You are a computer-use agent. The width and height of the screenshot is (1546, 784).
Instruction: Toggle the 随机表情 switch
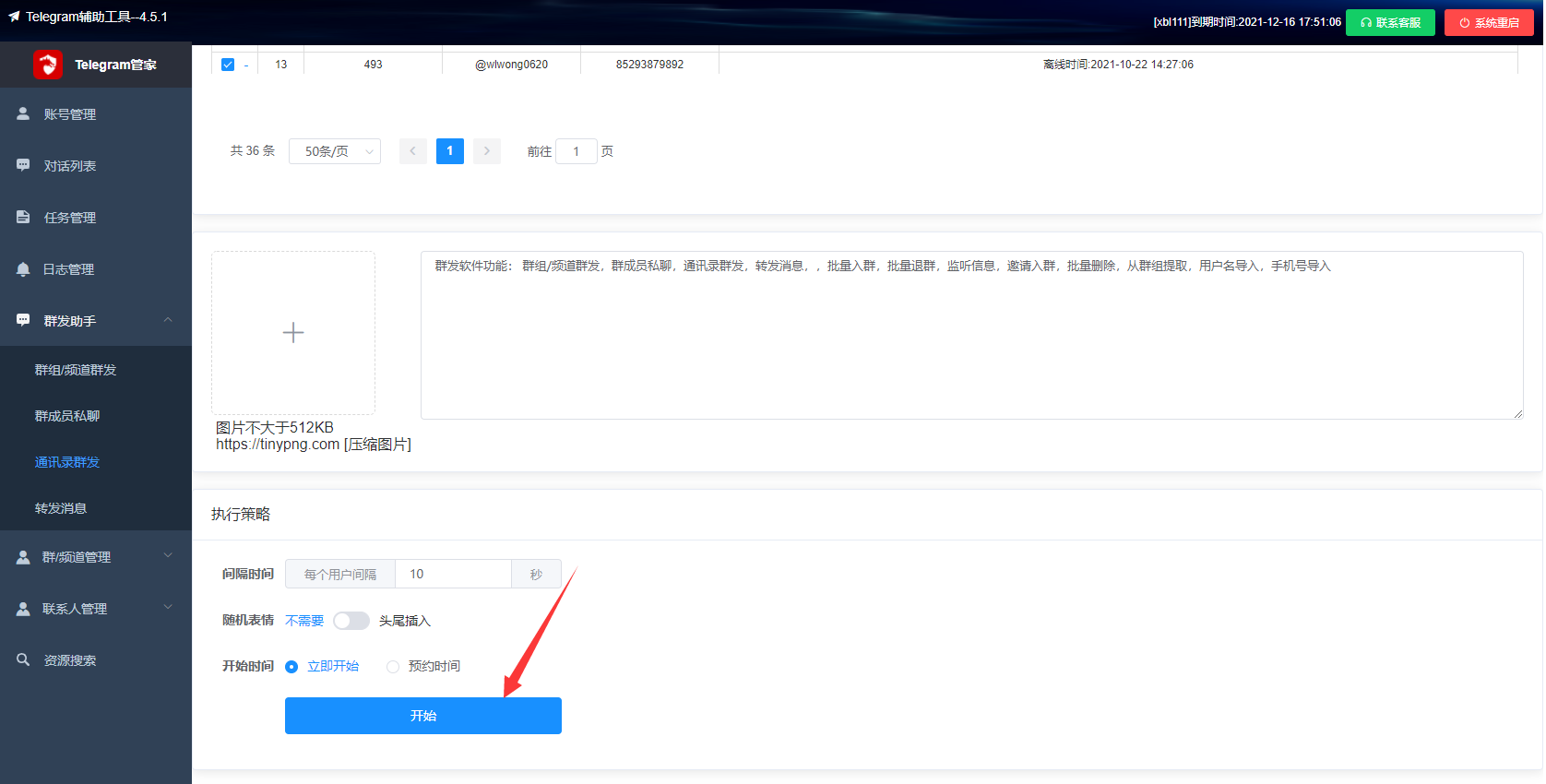351,621
